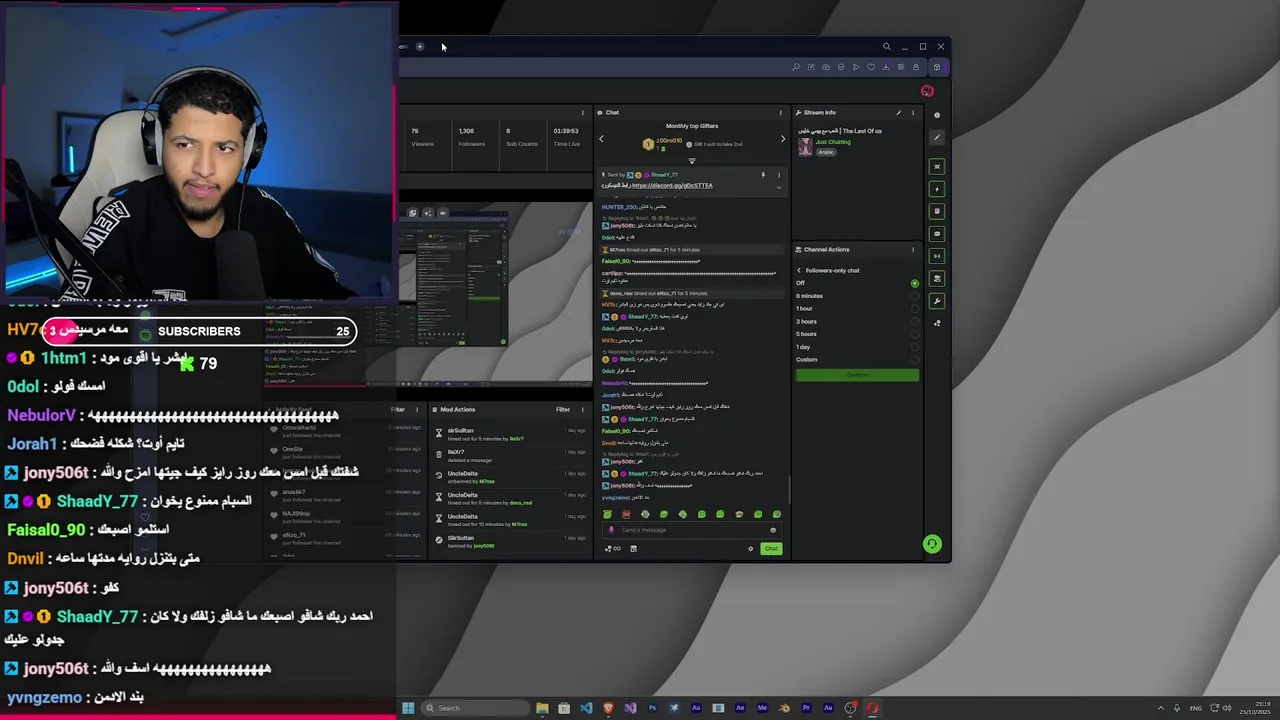The width and height of the screenshot is (1280, 720).
Task: Click the browser search magnifier icon
Action: point(886,46)
